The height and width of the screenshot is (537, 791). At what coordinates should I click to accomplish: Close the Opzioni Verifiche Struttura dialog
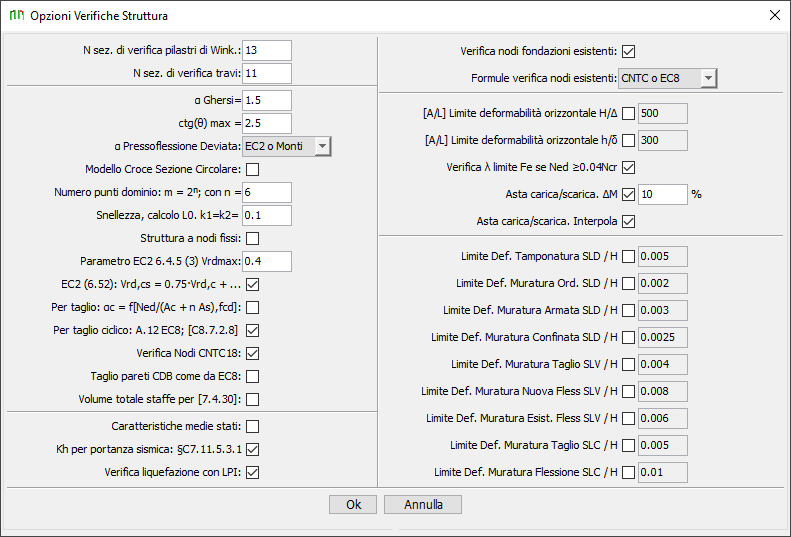[775, 15]
